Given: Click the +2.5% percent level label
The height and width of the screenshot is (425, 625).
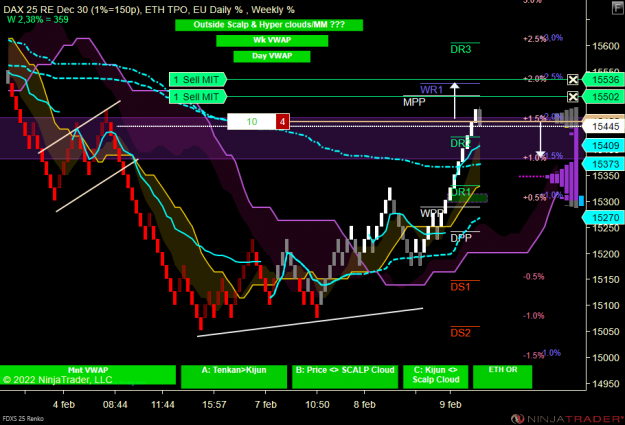Looking at the screenshot, I should coord(534,39).
